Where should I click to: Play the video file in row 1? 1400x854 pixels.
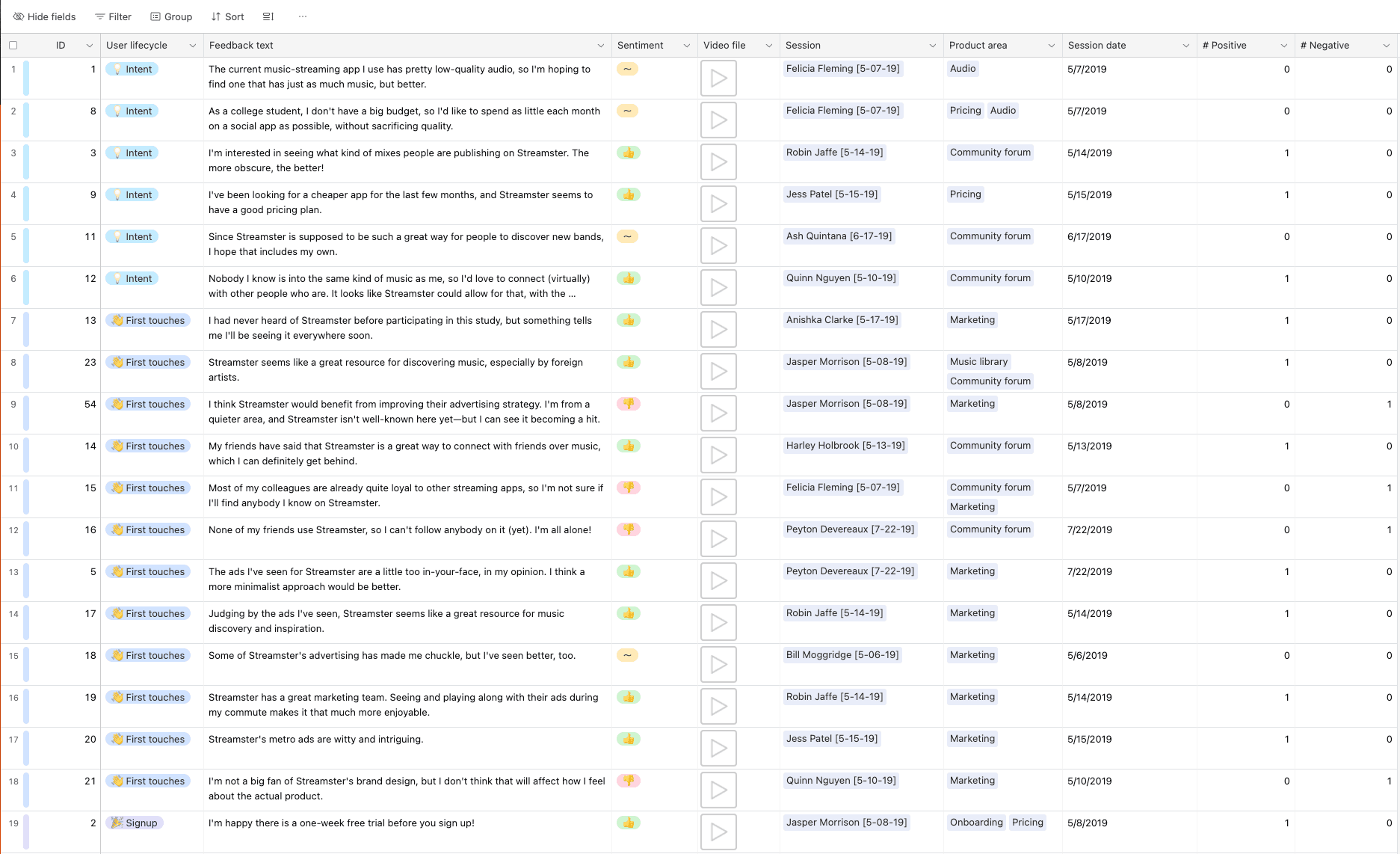coord(718,78)
